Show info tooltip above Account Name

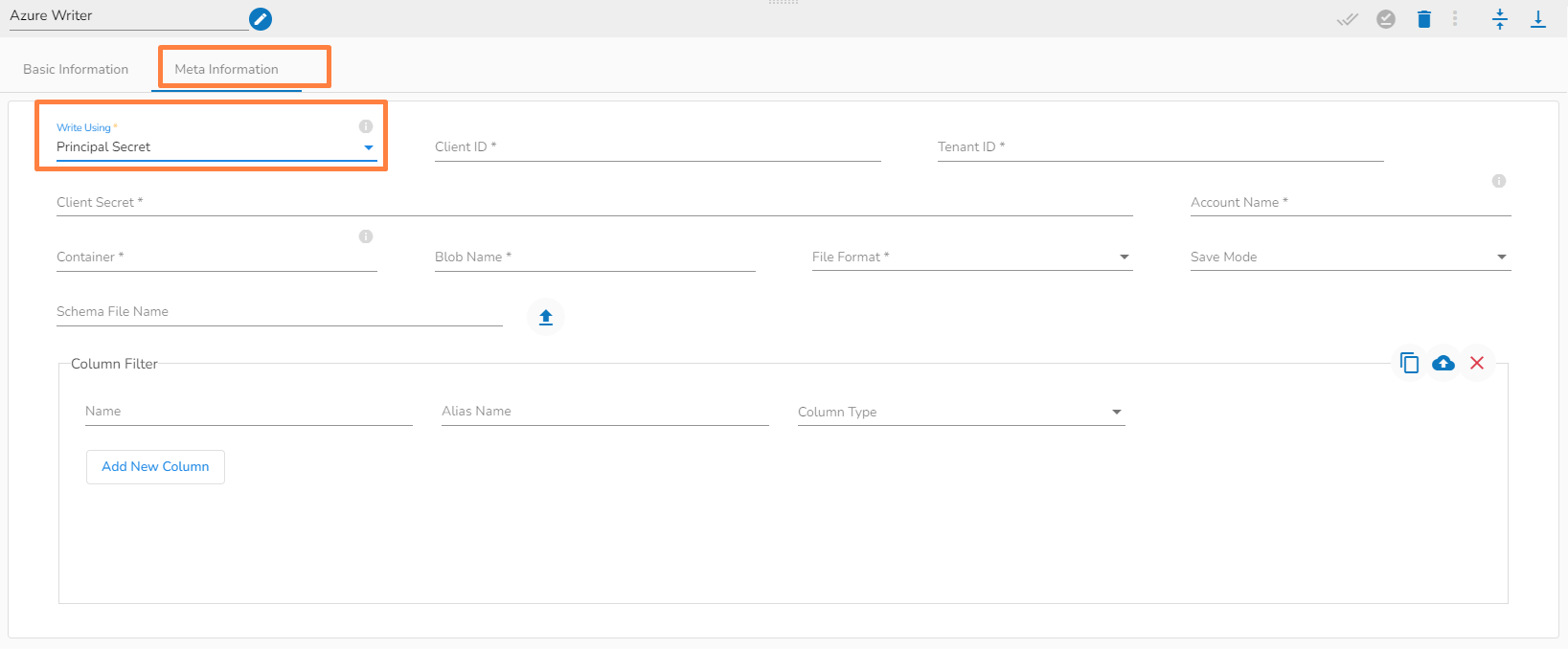pos(1499,181)
